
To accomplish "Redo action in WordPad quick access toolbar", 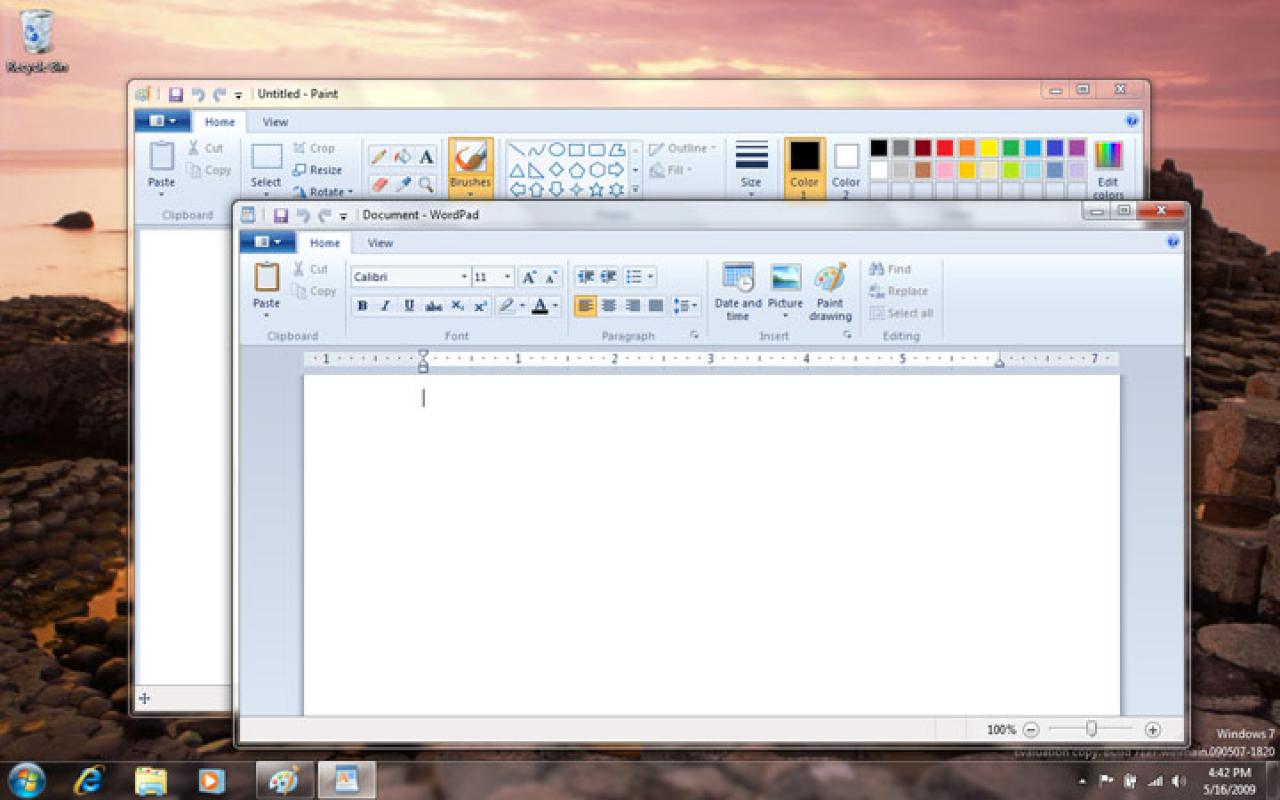I will (x=324, y=215).
